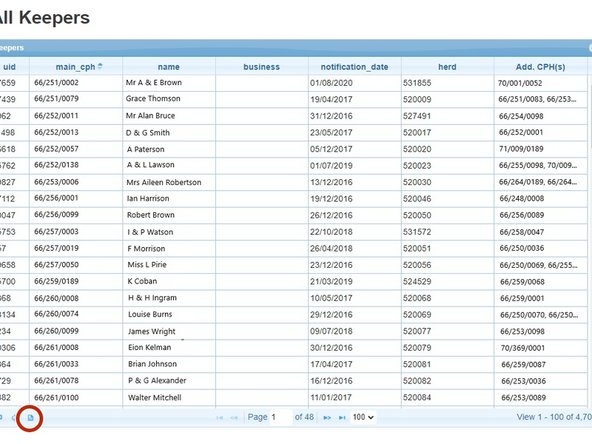This screenshot has height=444, width=592.
Task: Select the Ian Harrison row
Action: tap(293, 198)
